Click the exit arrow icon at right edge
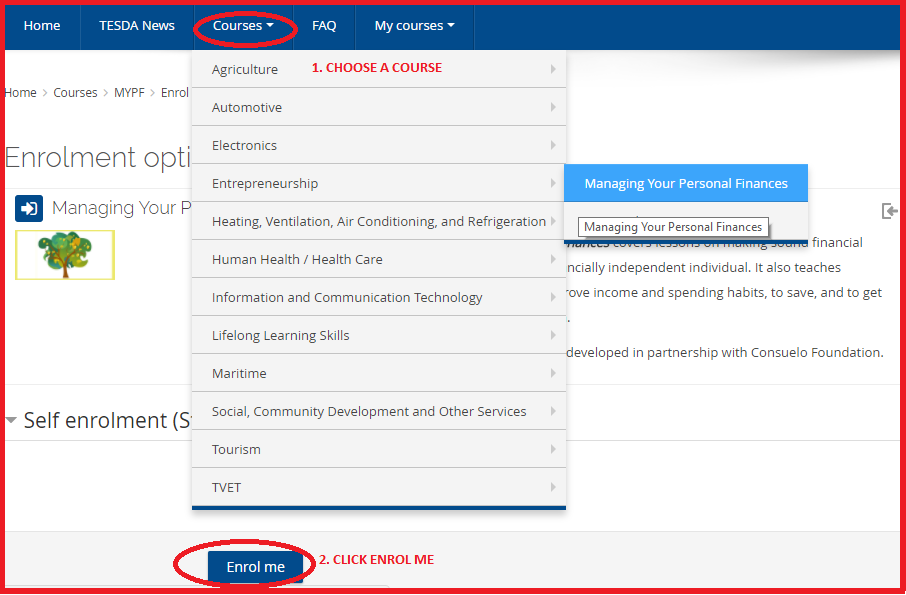Image resolution: width=906 pixels, height=595 pixels. [890, 211]
